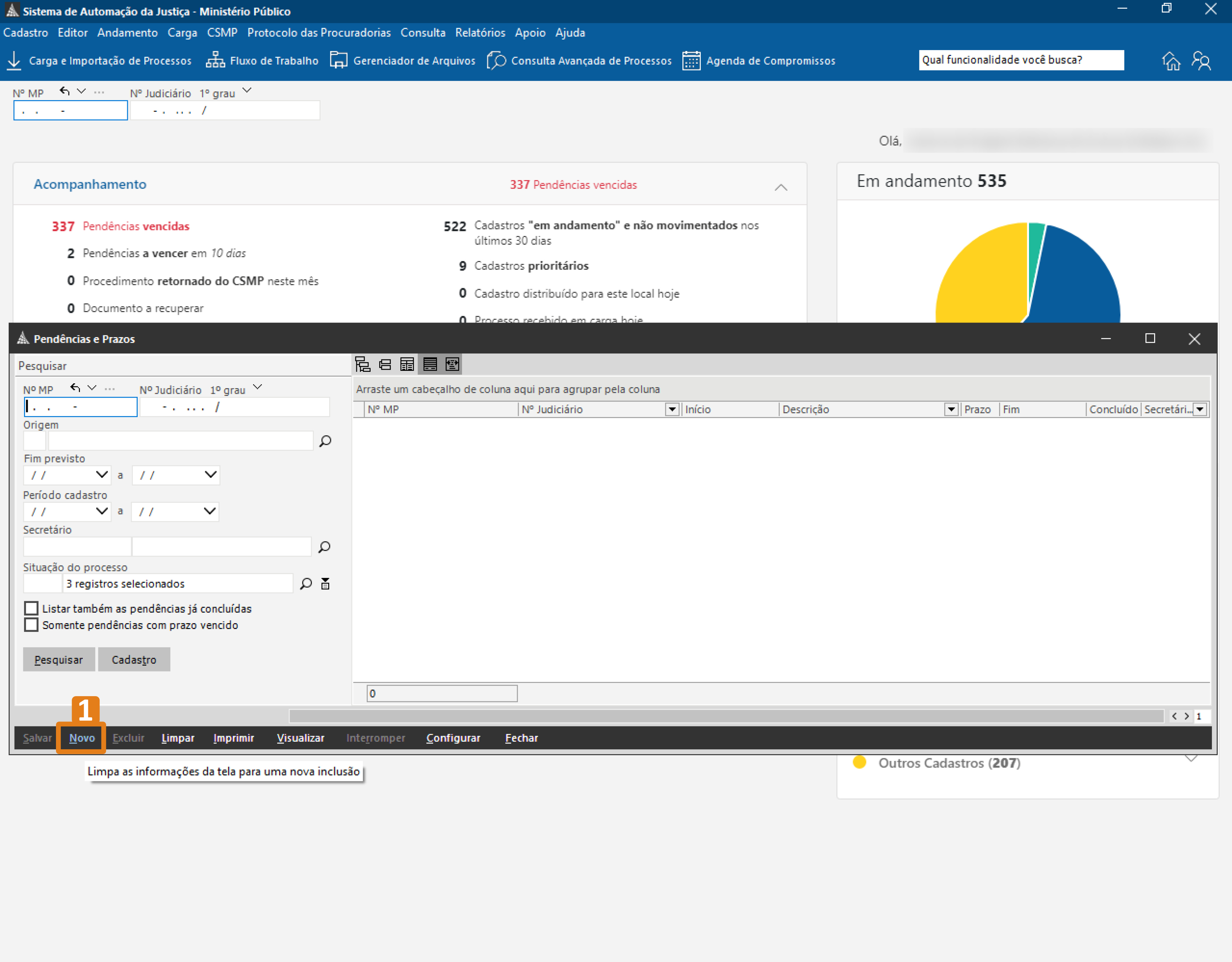Open Descrição column filter dropdown

tap(951, 409)
